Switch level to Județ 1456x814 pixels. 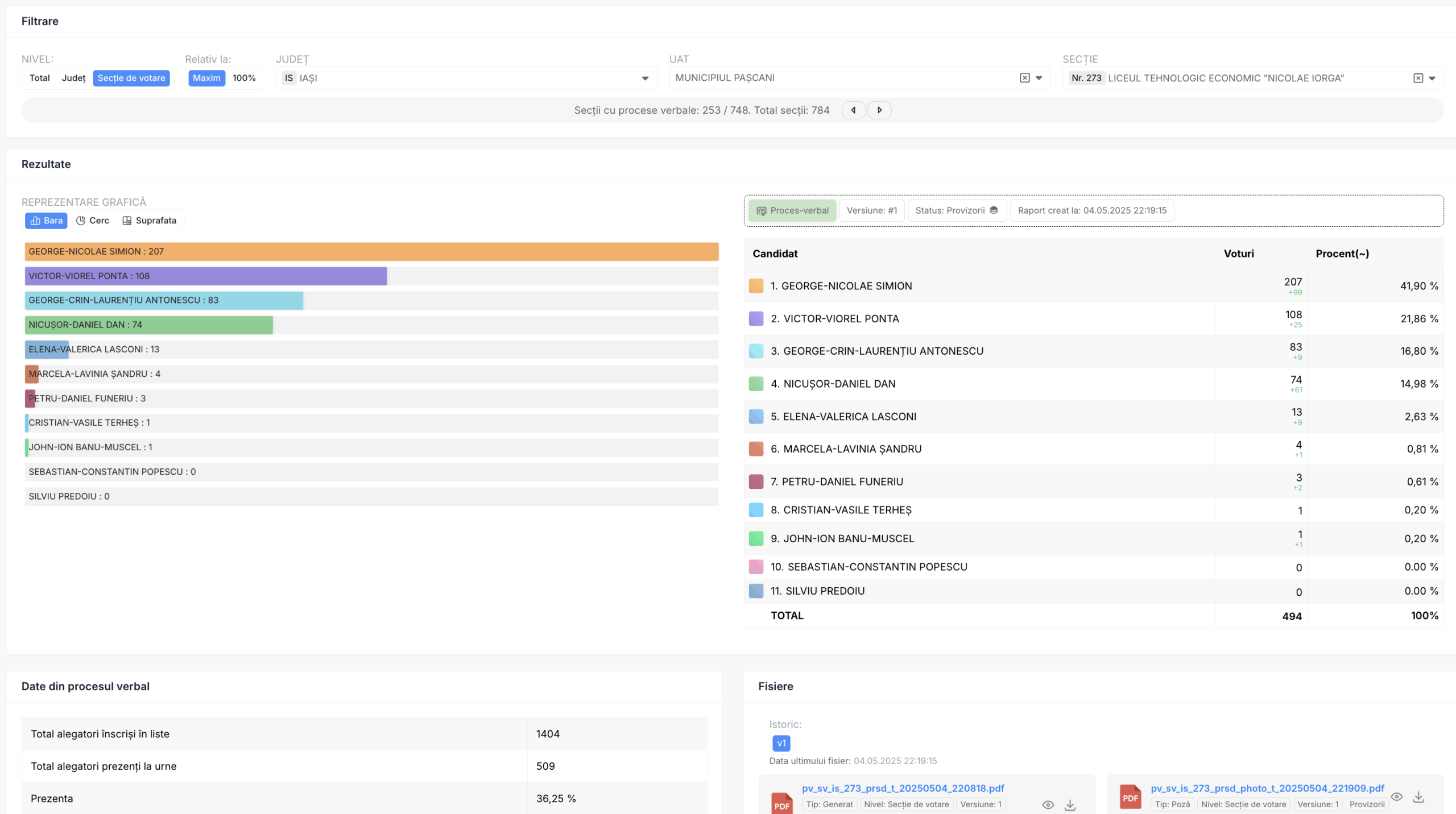tap(73, 78)
